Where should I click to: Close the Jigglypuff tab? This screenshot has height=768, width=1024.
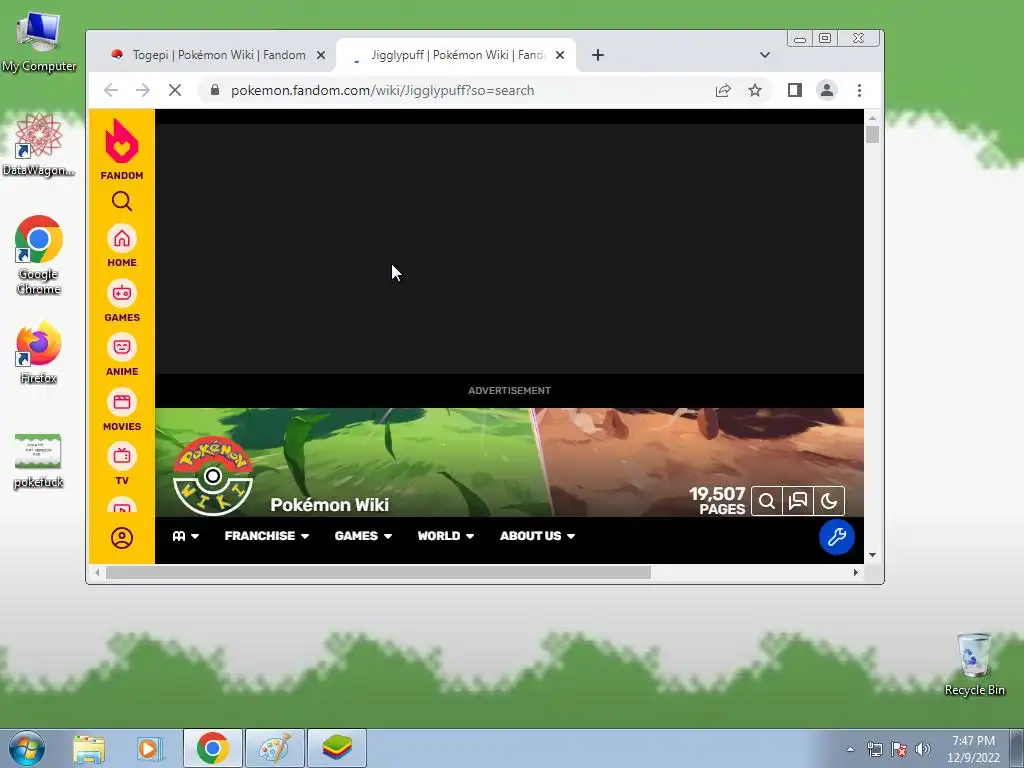[x=560, y=55]
